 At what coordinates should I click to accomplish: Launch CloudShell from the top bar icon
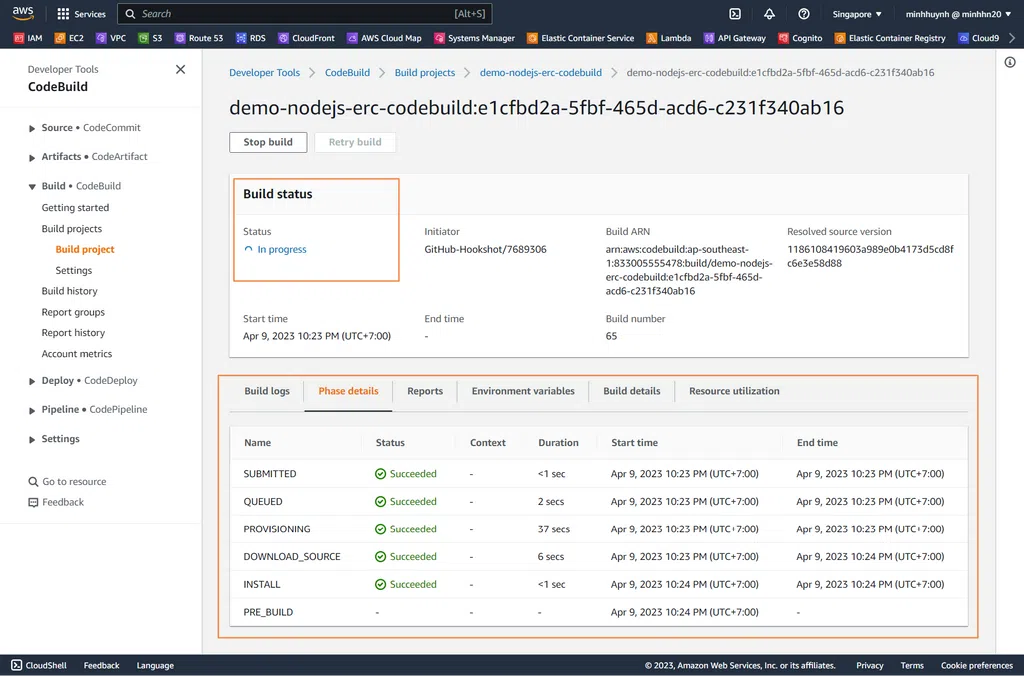click(x=735, y=14)
